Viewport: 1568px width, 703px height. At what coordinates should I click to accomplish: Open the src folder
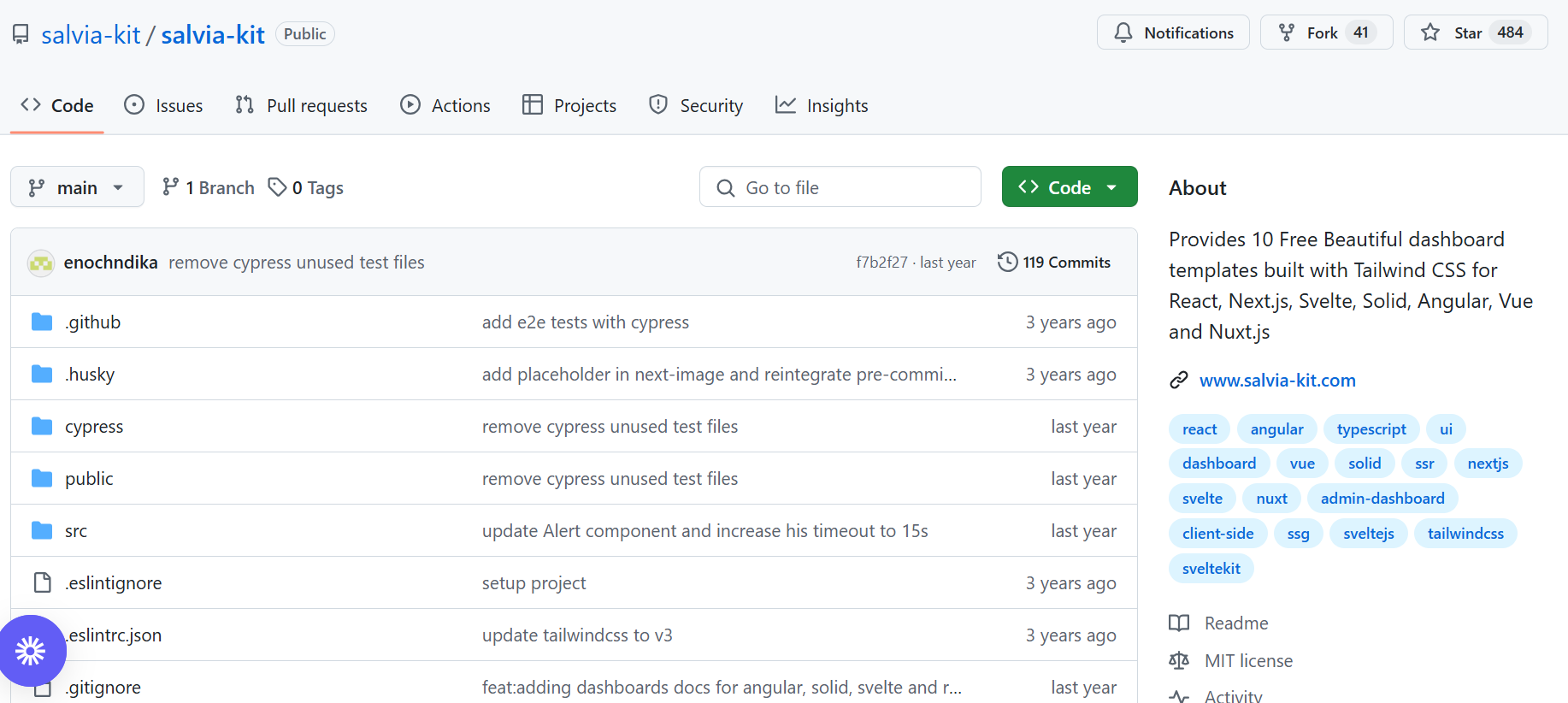click(x=76, y=531)
